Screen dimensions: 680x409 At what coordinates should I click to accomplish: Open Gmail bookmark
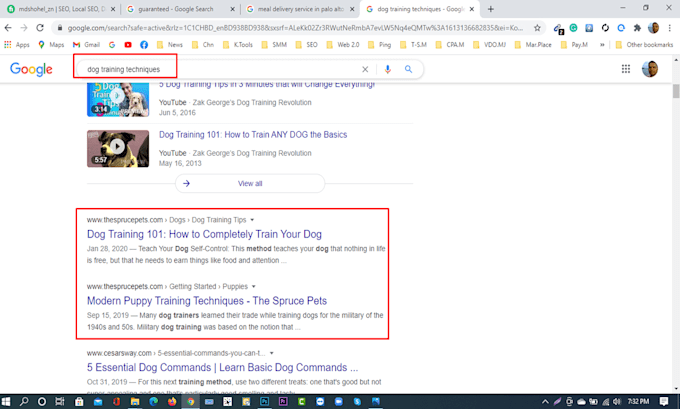86,45
